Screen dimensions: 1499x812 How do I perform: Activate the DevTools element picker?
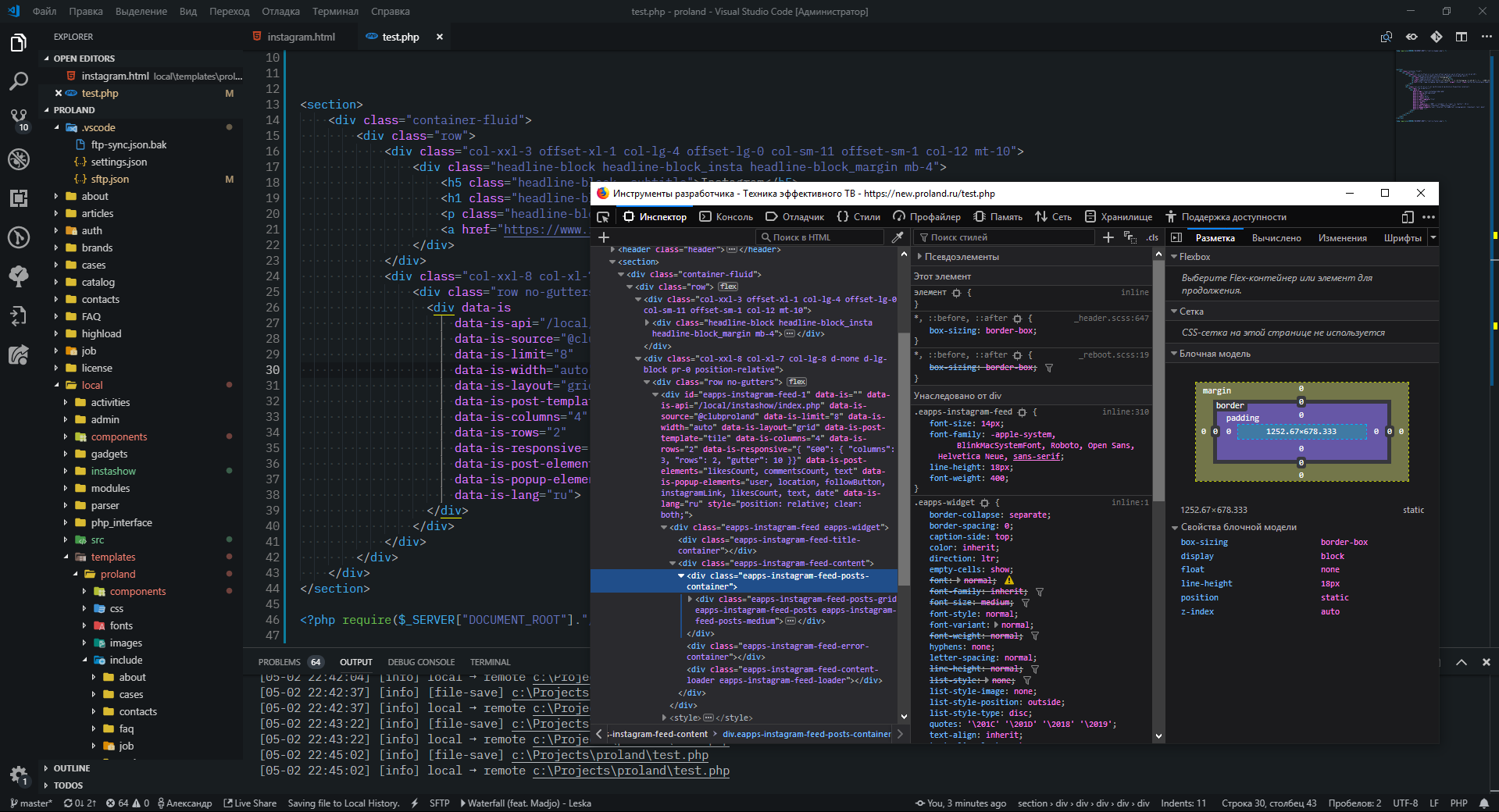[603, 217]
